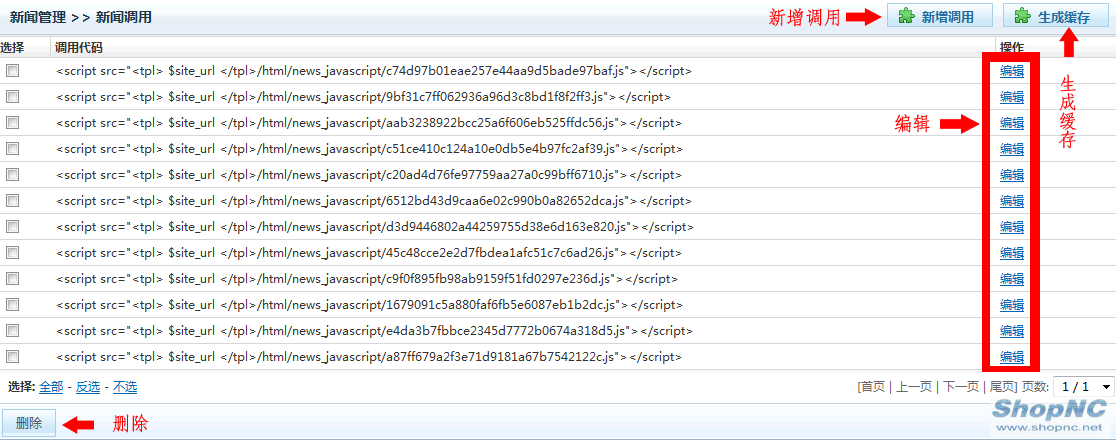Open 编辑 link for the c74d97b01eae row
1116x442 pixels.
1011,70
